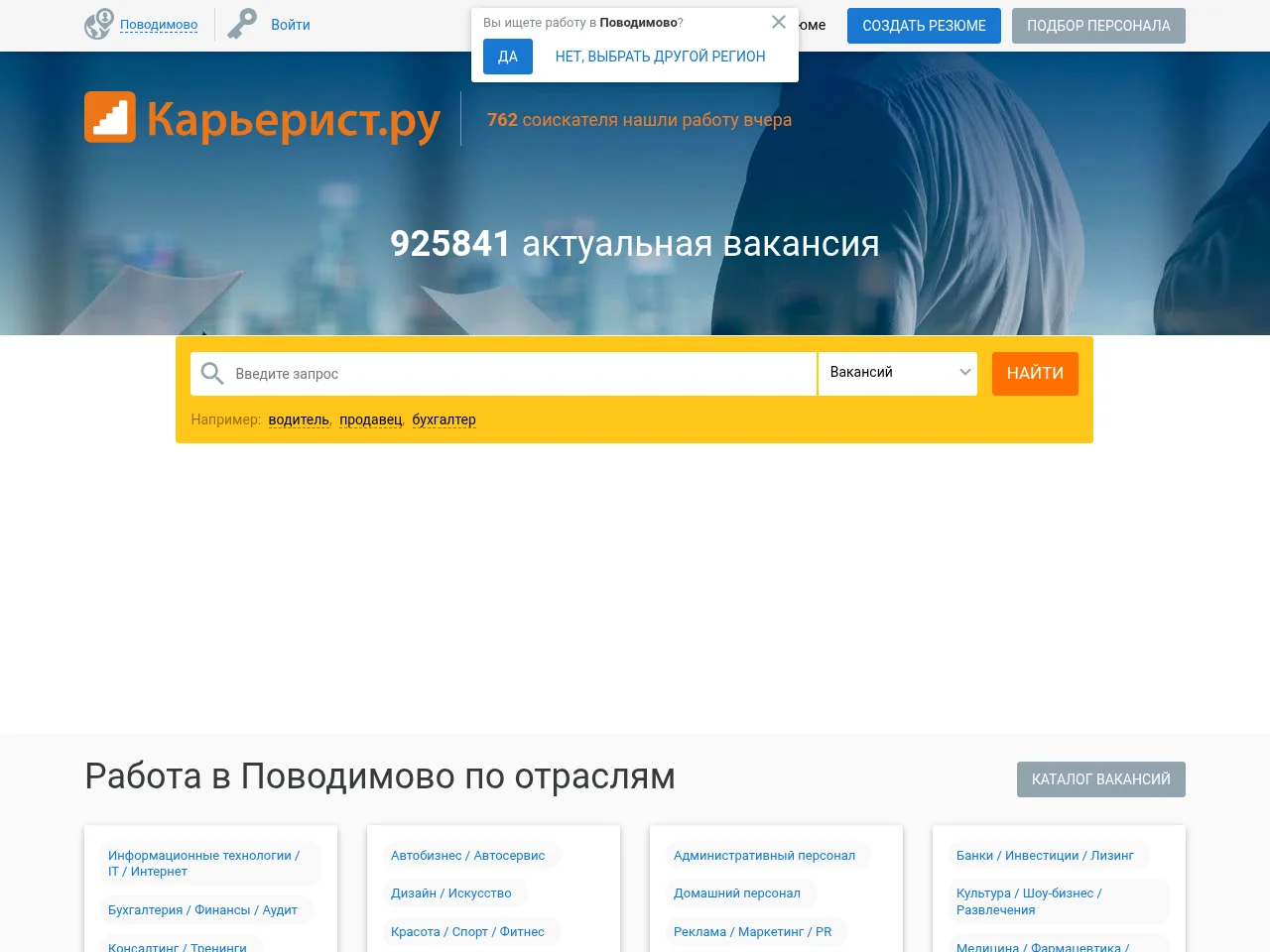Choose НЕТ, ВЫБРАТЬ ДРУГОЙ РЕГИОН
Viewport: 1270px width, 952px height.
[661, 57]
